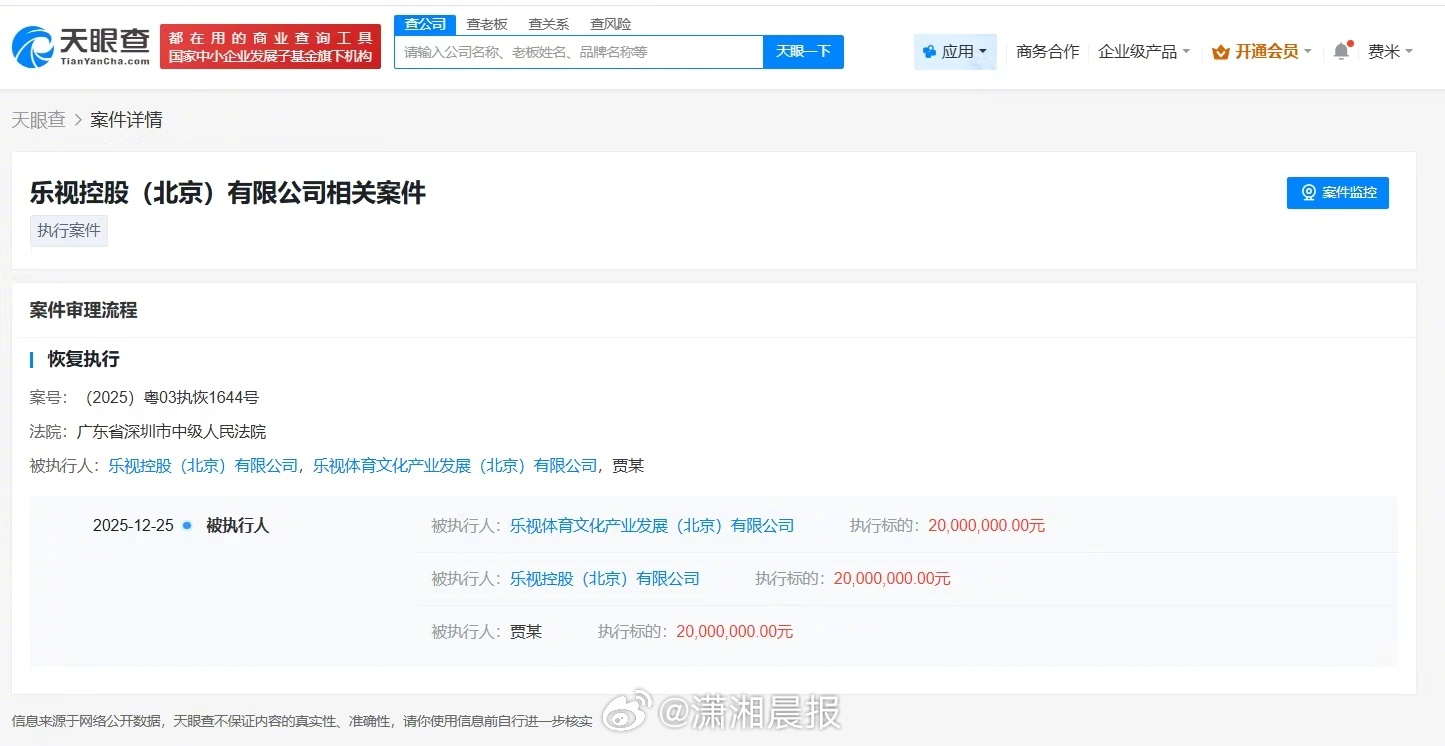Viewport: 1445px width, 746px height.
Task: Click the court name 广东省深圳市中级人民法院
Action: 171,432
